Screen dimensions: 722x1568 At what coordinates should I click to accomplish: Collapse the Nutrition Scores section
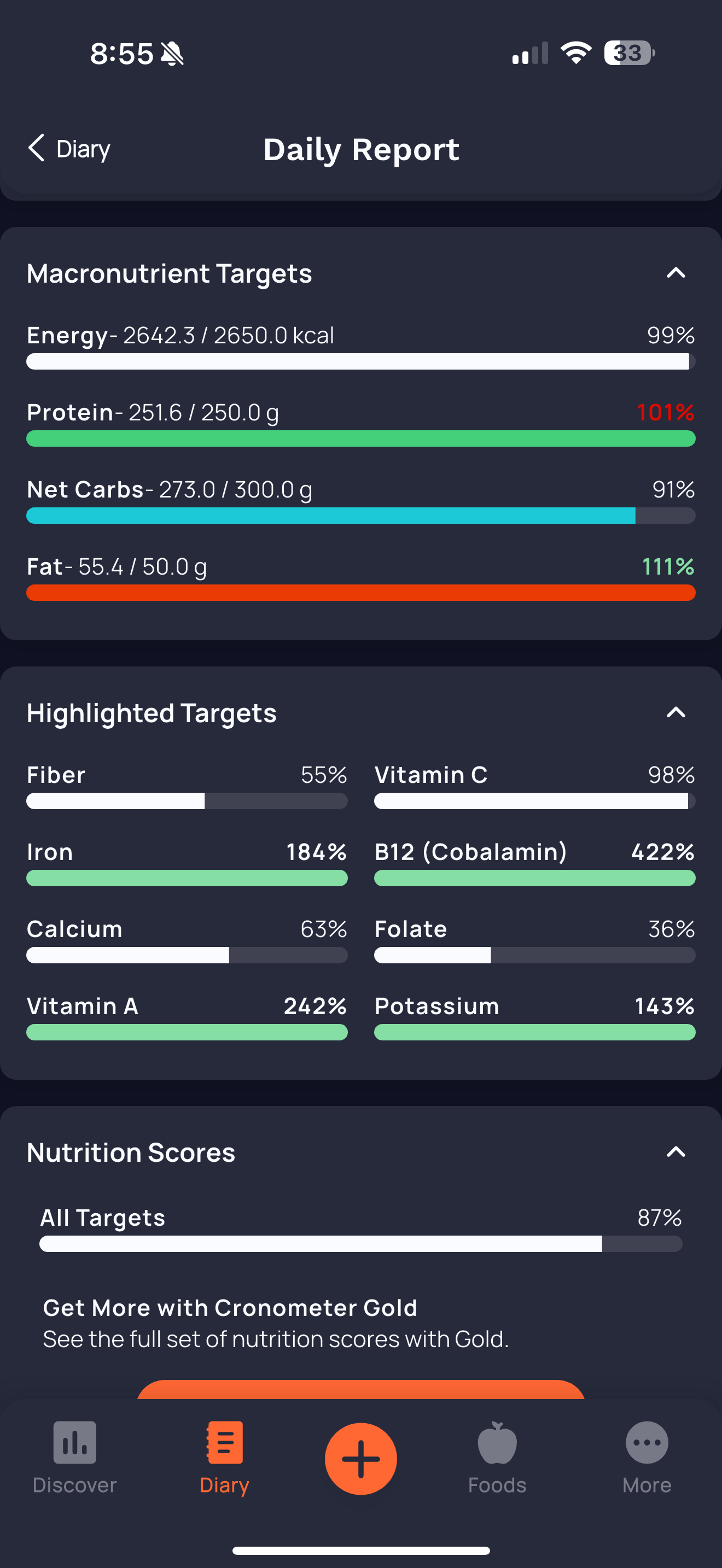tap(676, 1151)
